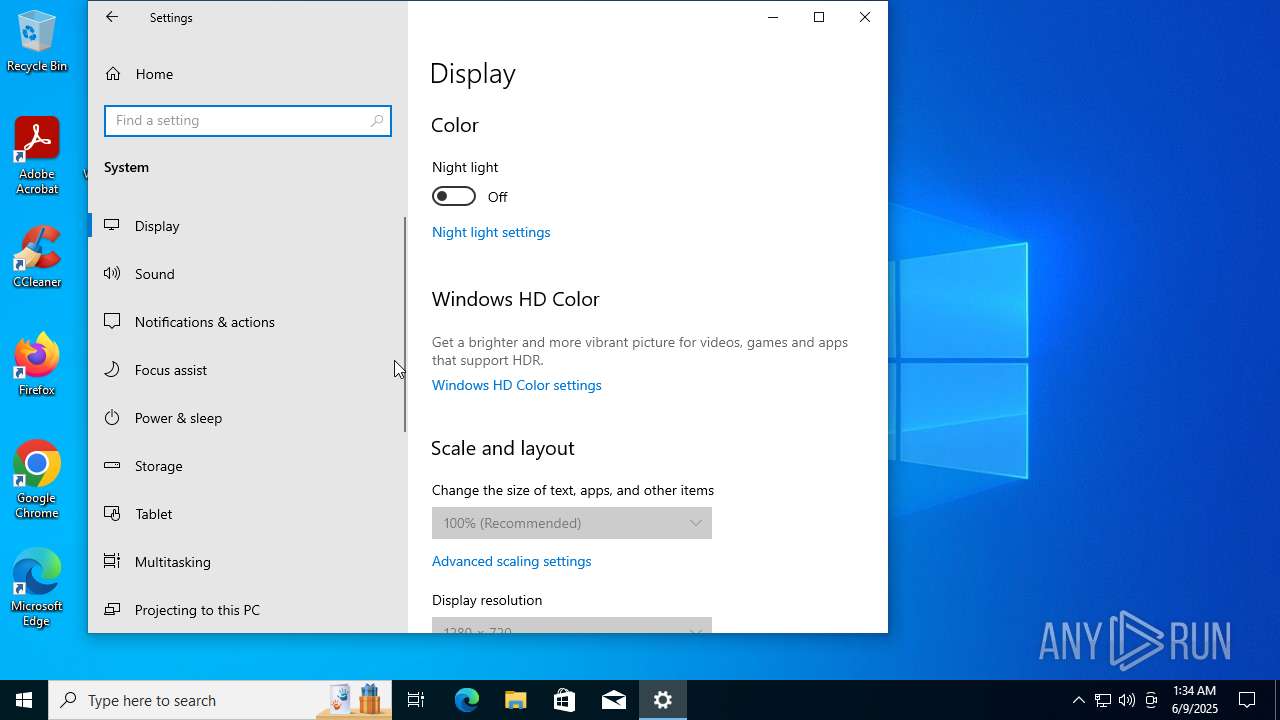Click the volume icon in system tray
Screen dimensions: 1280x720
click(x=1127, y=700)
